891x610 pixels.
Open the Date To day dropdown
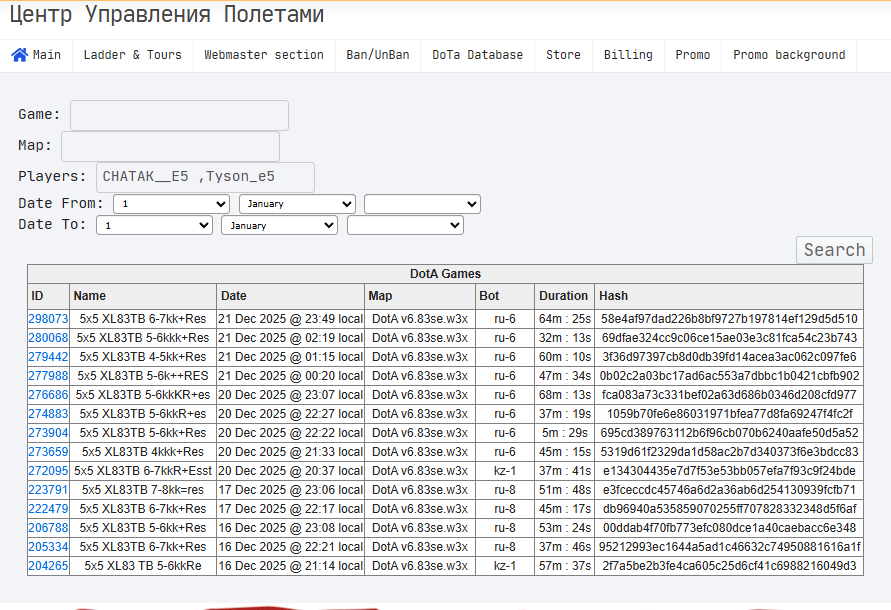point(154,225)
